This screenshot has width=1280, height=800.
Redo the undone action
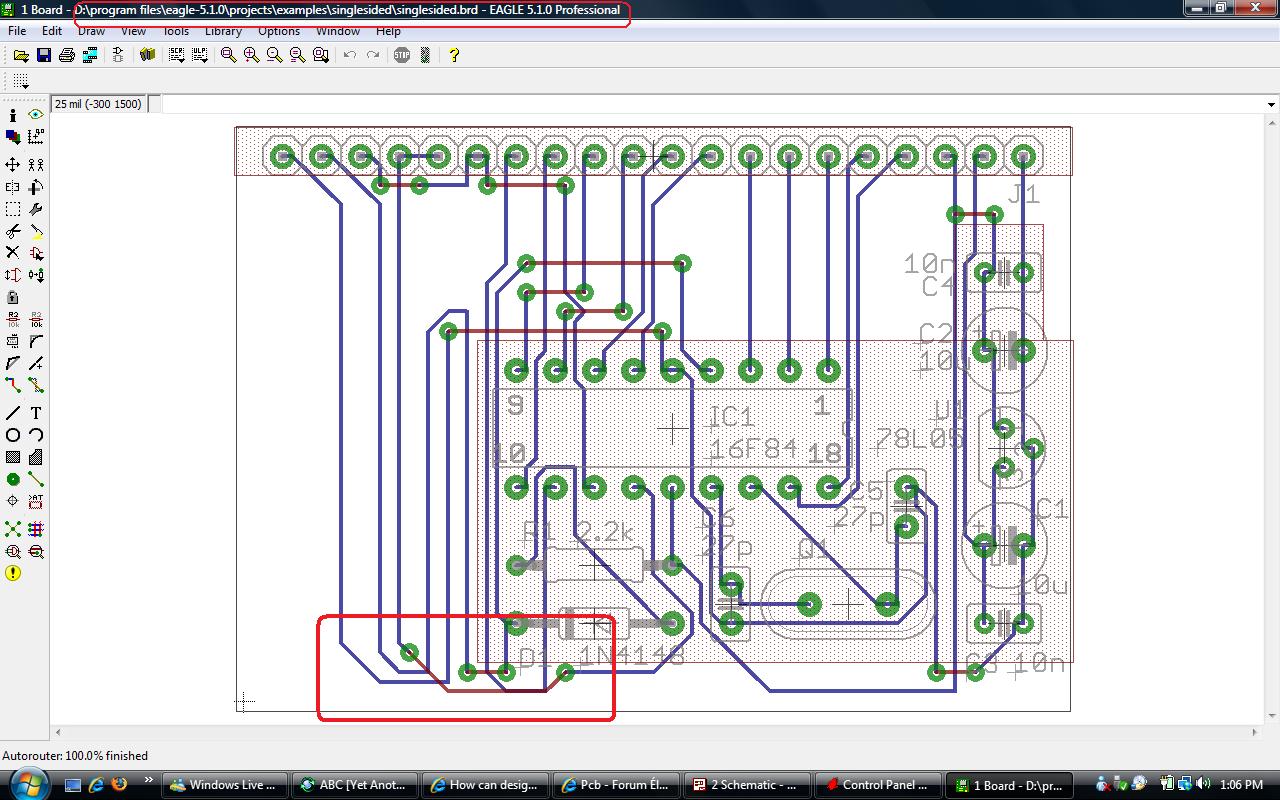[x=373, y=55]
